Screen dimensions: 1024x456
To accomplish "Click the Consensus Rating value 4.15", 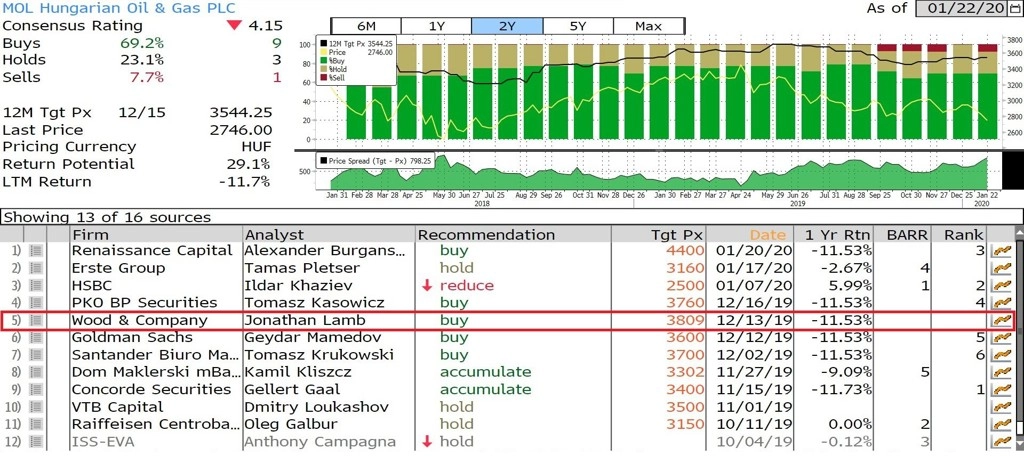I will click(x=265, y=26).
